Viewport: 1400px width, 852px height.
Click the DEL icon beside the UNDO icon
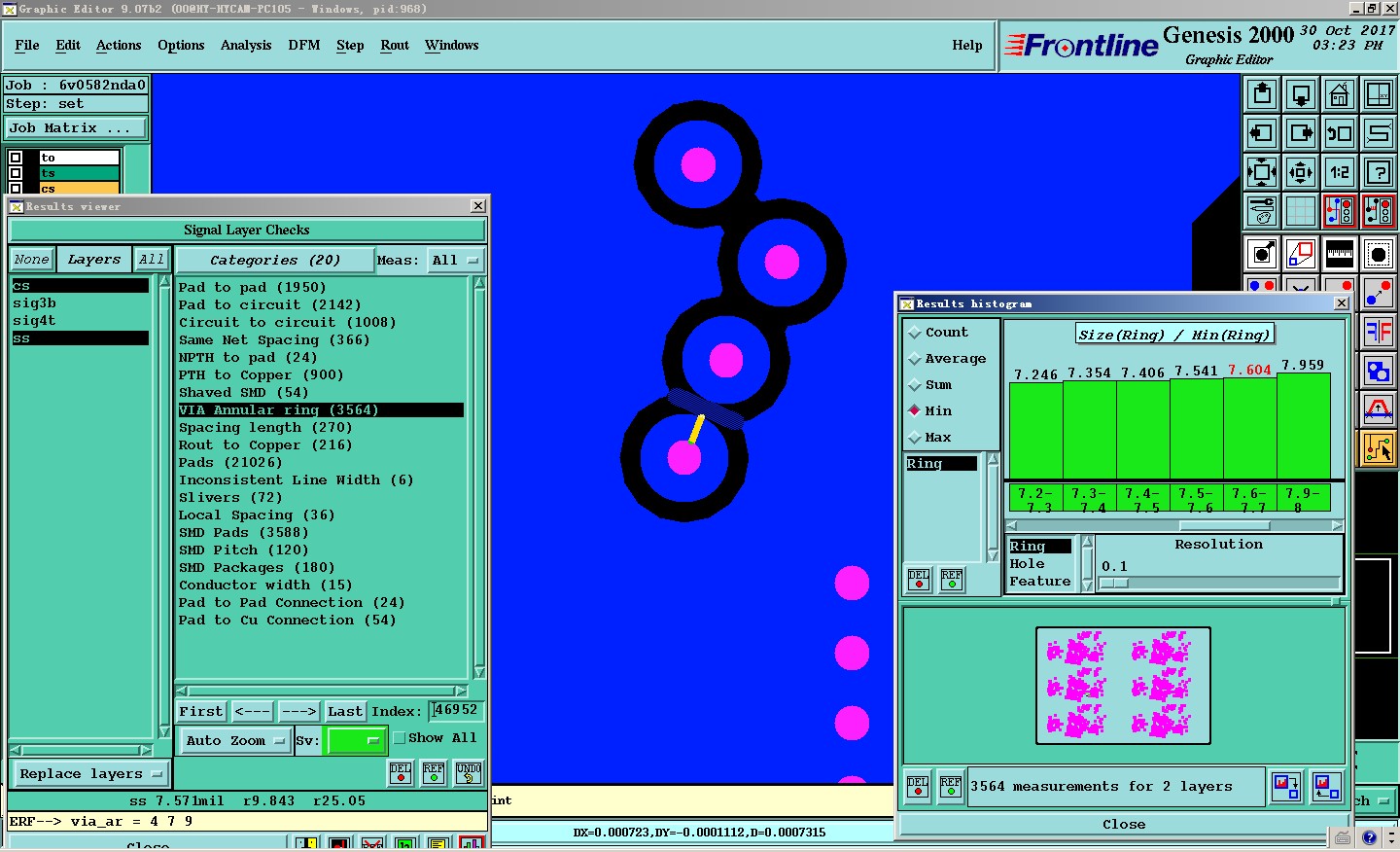401,773
